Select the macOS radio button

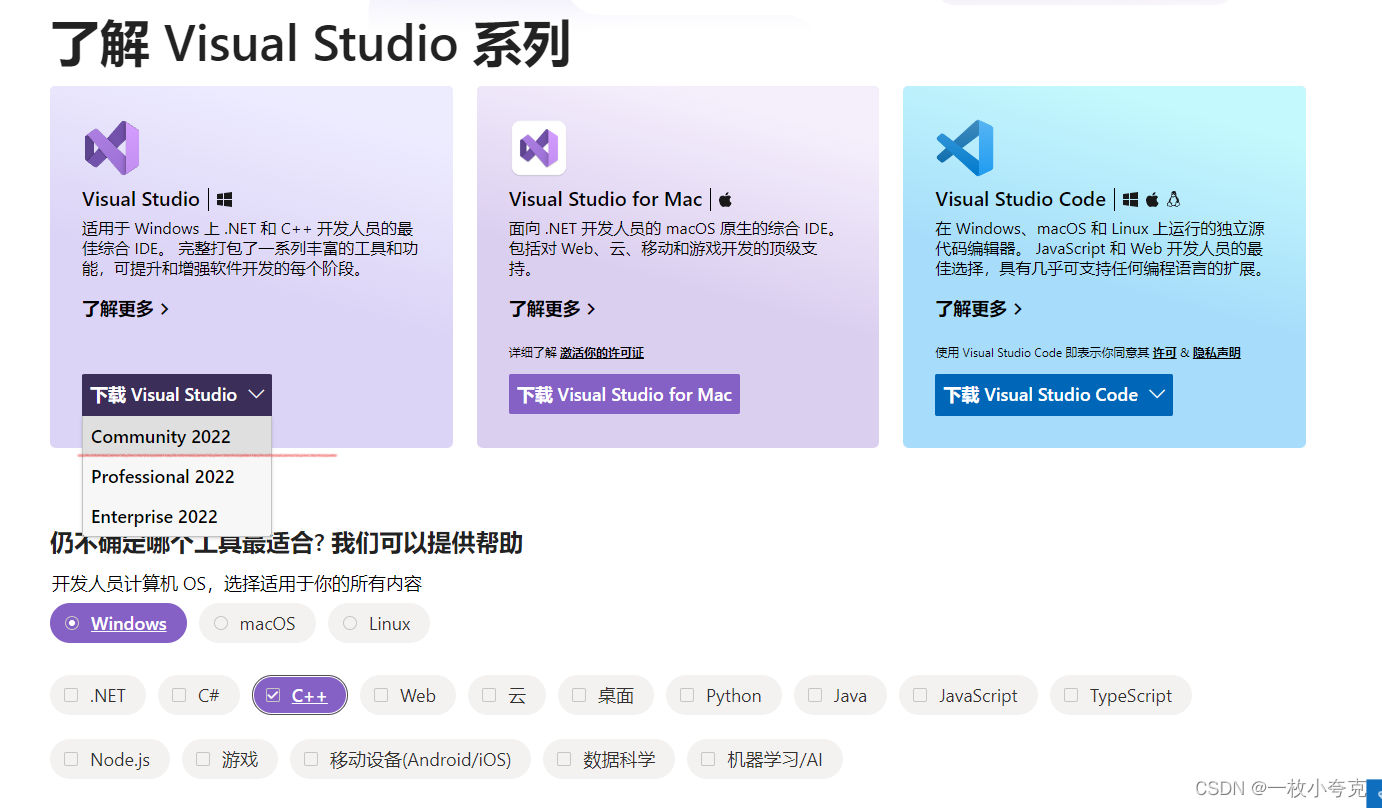point(220,623)
